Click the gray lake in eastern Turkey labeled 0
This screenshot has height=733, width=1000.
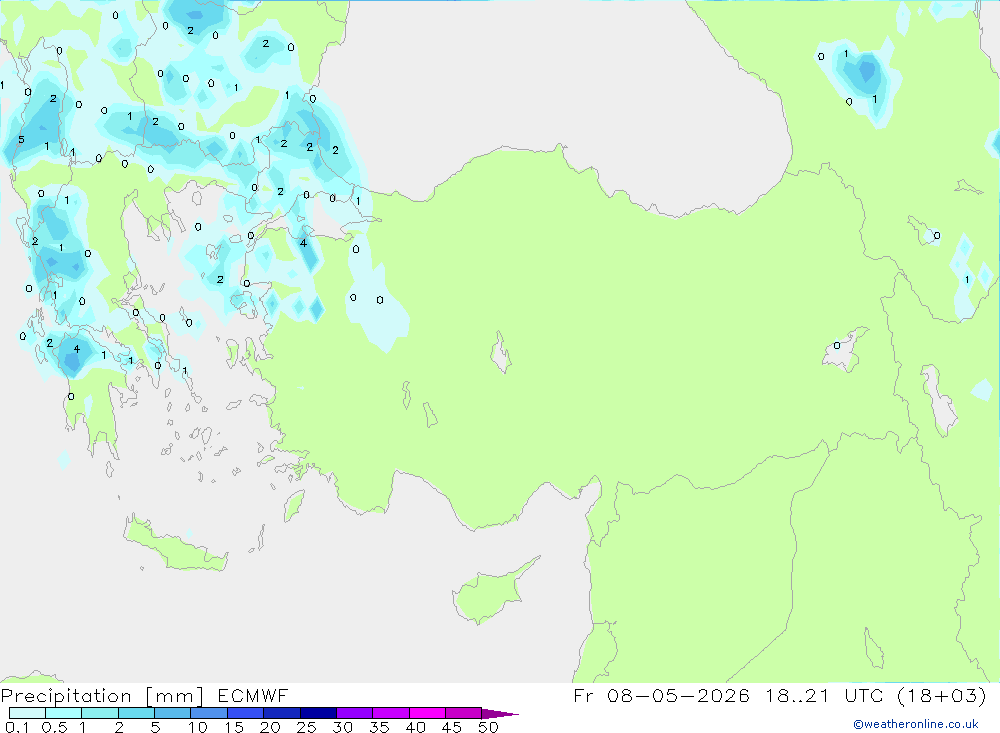click(x=843, y=350)
